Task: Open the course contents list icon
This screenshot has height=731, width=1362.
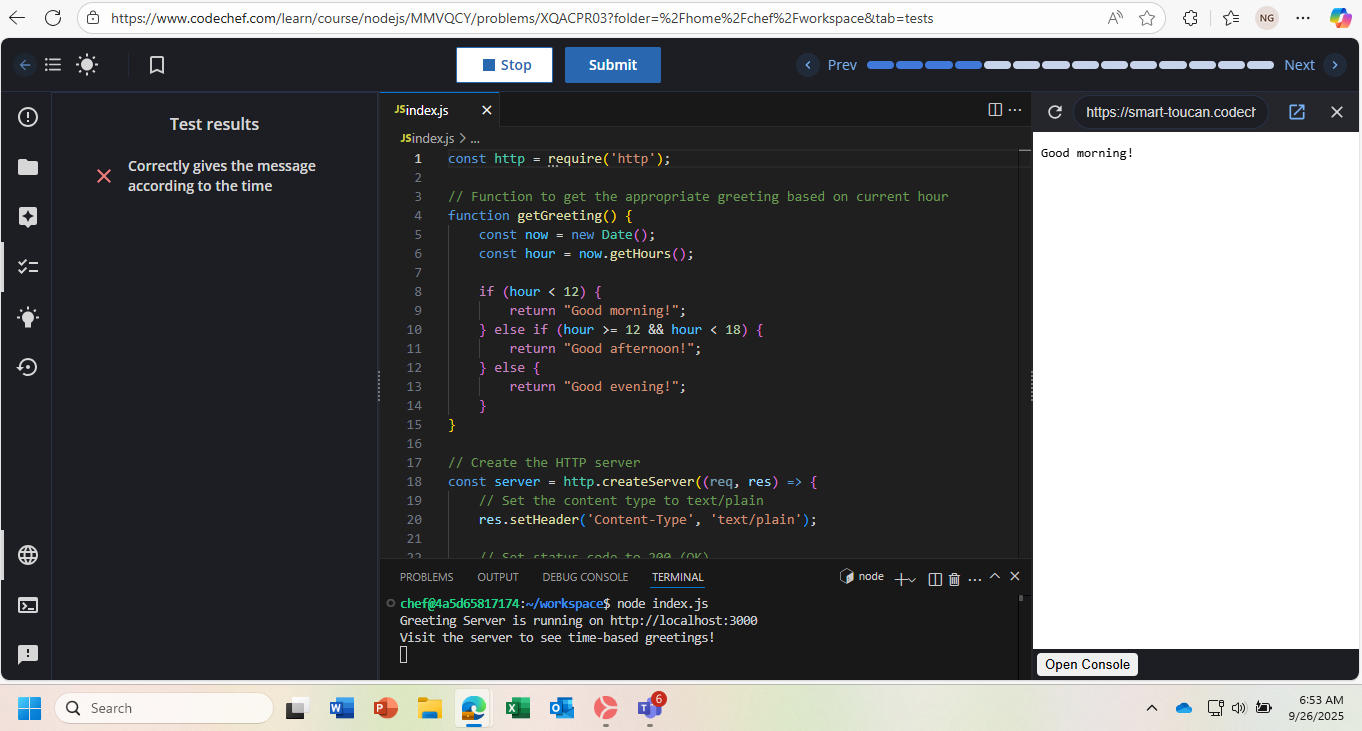Action: pos(53,65)
